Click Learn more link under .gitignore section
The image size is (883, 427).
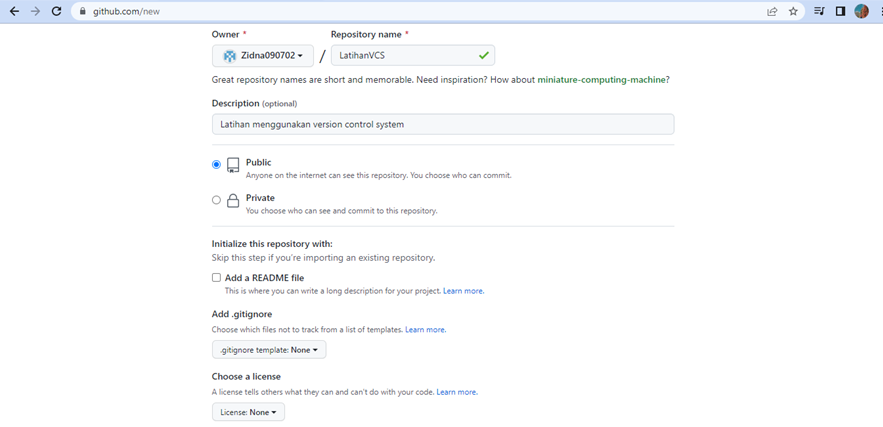pos(426,330)
